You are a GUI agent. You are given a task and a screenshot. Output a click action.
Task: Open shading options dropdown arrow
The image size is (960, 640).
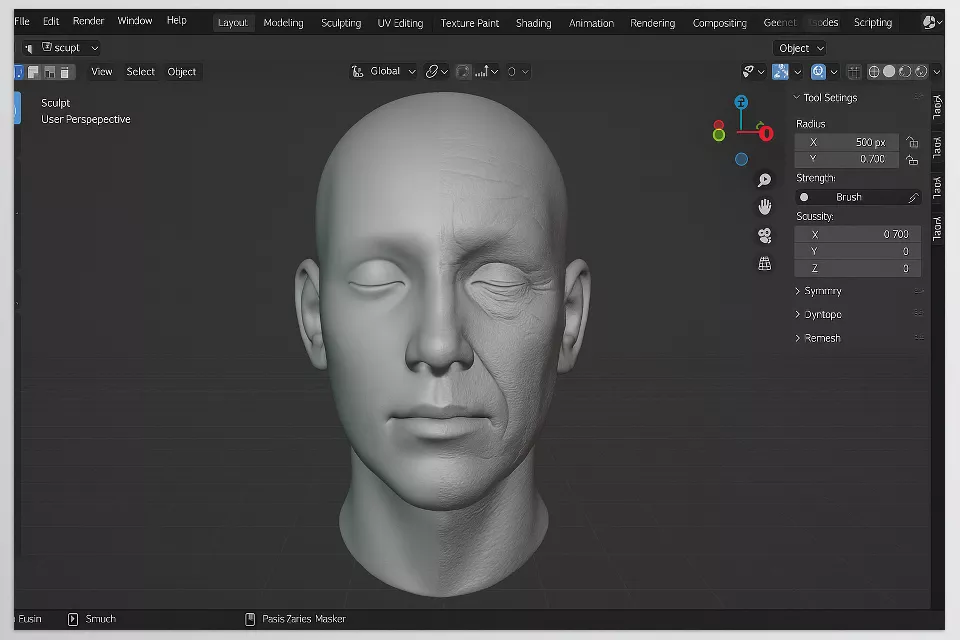coord(937,72)
